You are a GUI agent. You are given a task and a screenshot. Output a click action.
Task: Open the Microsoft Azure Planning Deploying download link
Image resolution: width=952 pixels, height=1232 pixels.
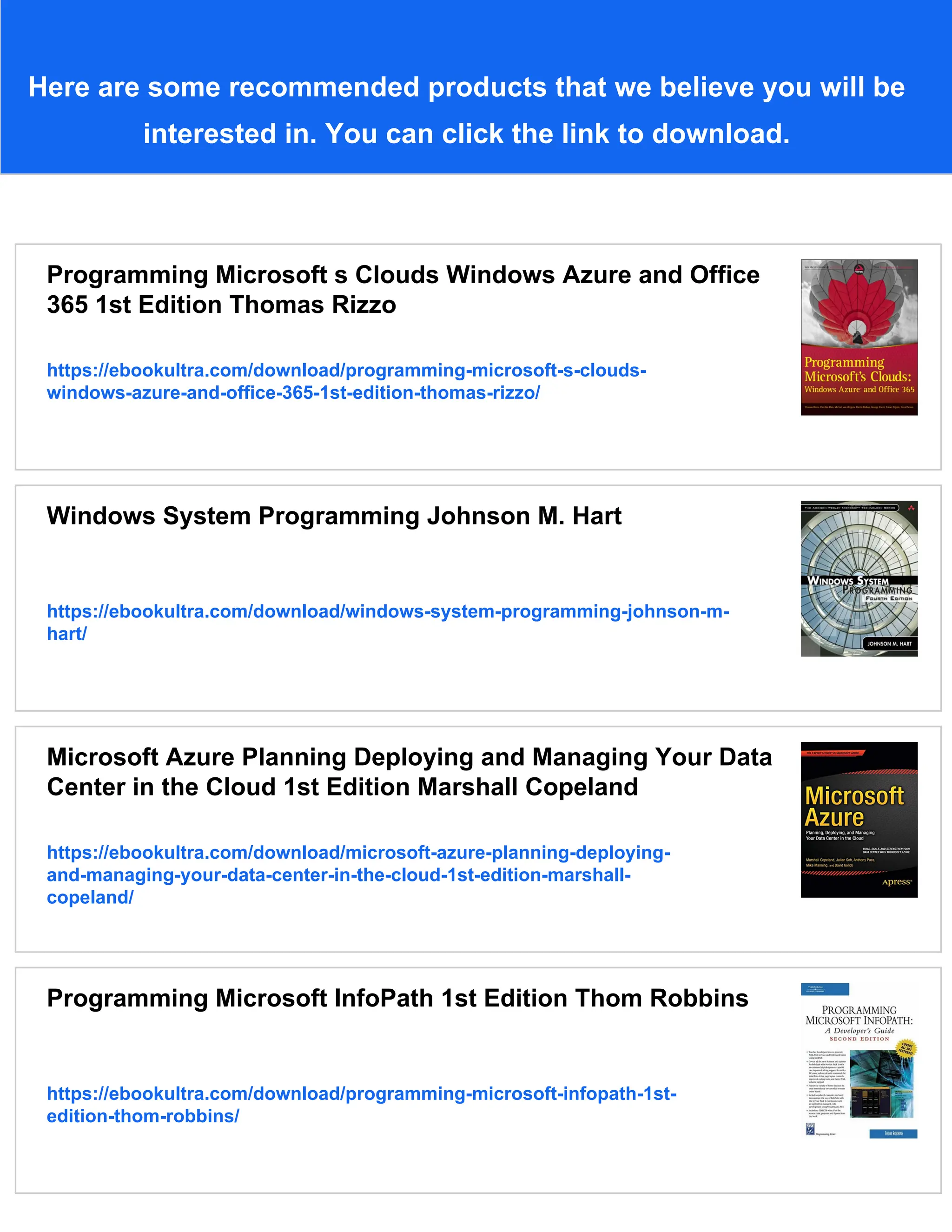point(359,875)
